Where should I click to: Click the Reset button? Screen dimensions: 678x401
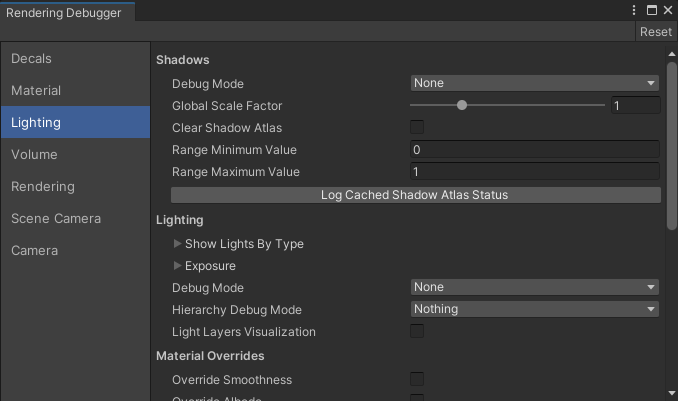click(656, 32)
